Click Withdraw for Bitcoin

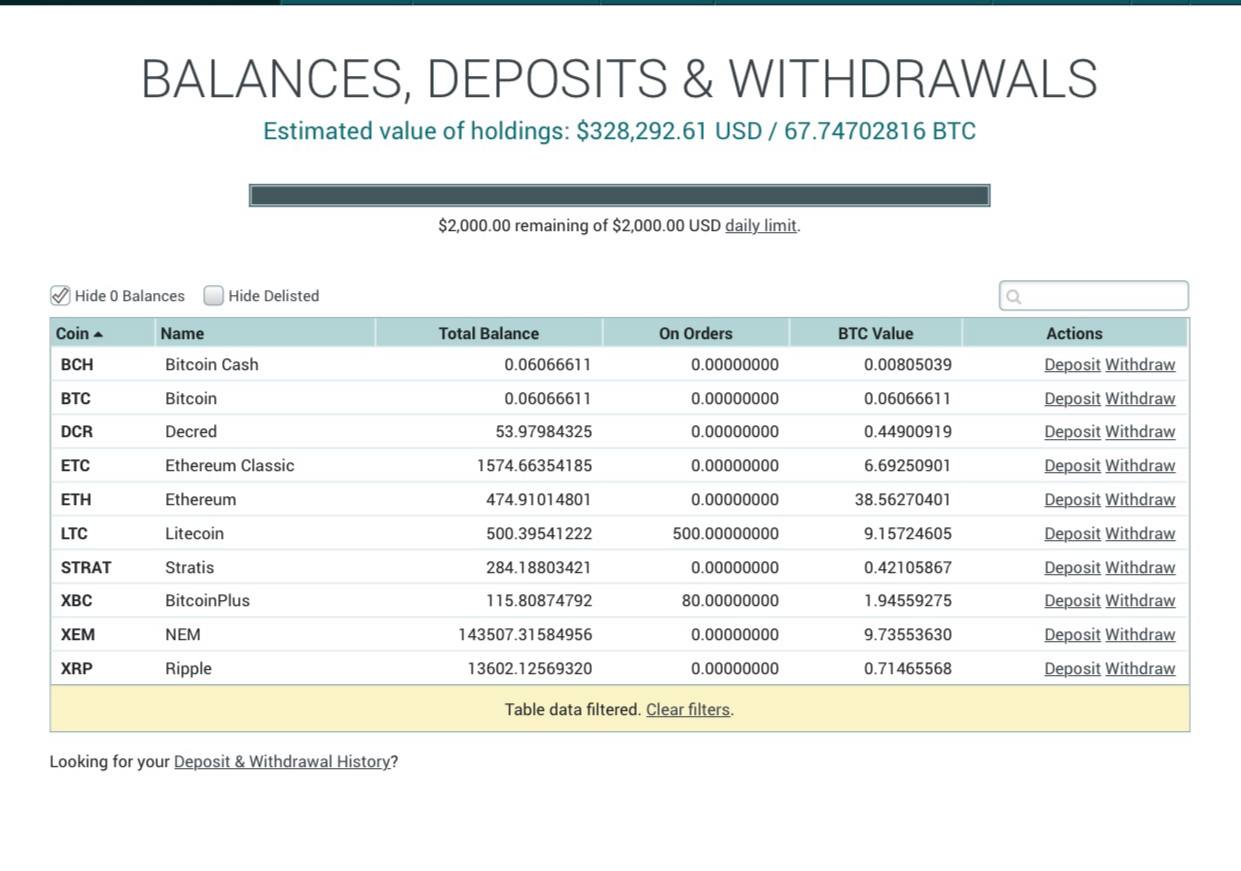tap(1140, 398)
